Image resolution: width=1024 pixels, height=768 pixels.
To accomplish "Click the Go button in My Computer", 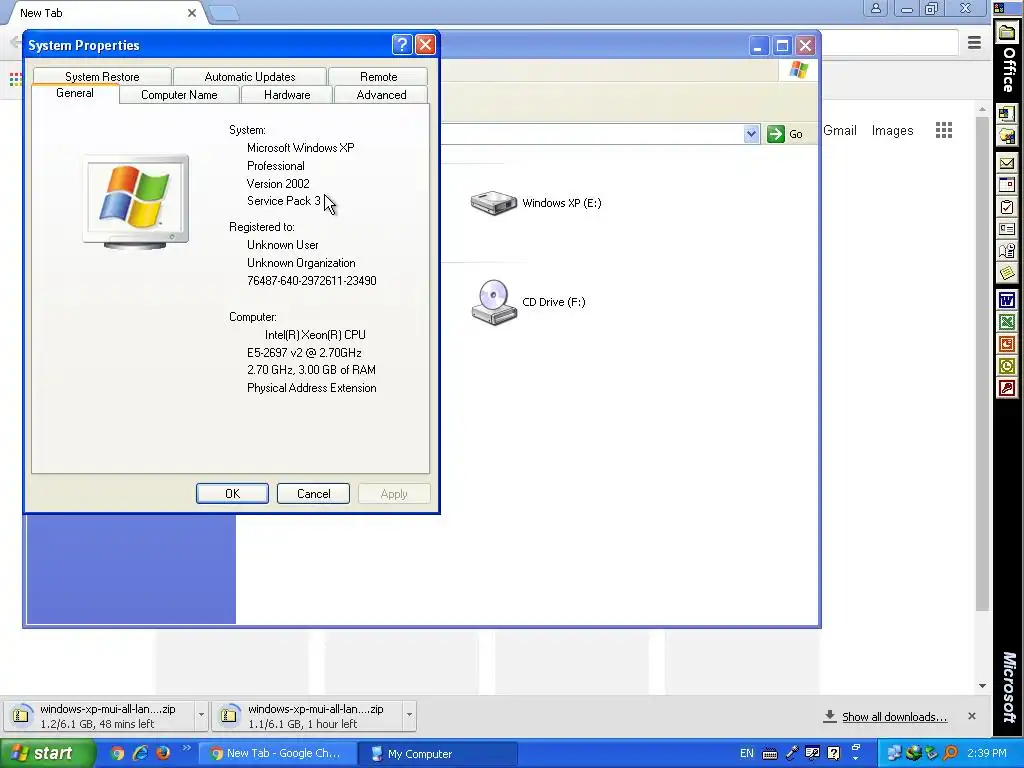I will pos(786,134).
